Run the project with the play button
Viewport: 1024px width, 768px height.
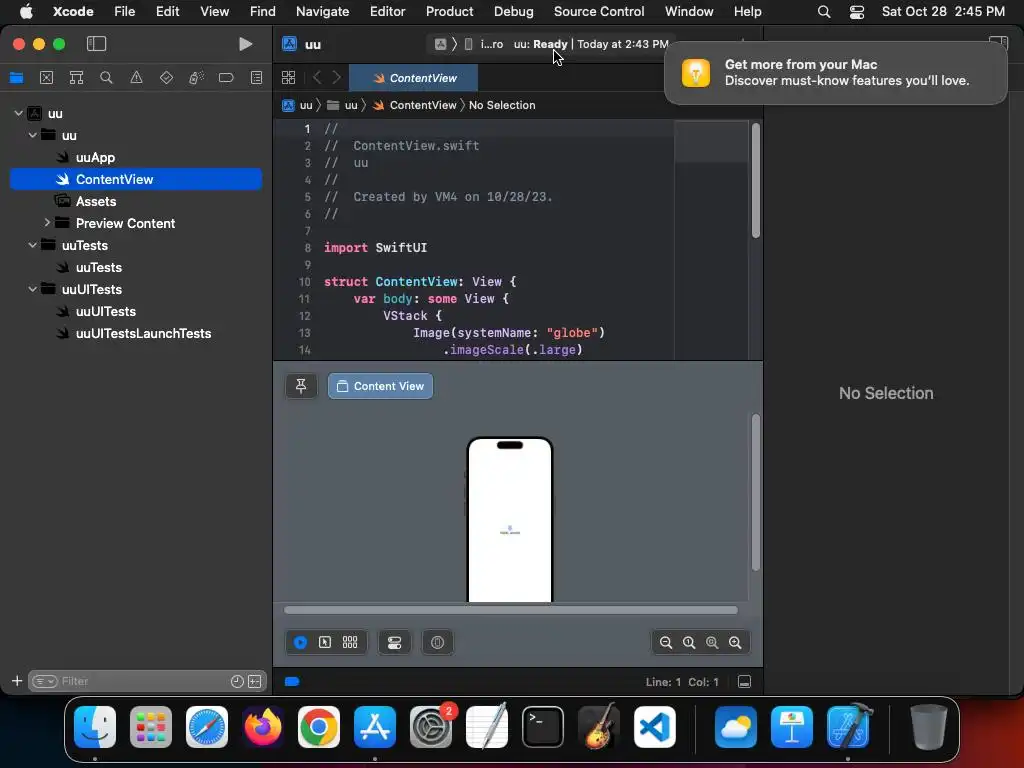pyautogui.click(x=246, y=44)
